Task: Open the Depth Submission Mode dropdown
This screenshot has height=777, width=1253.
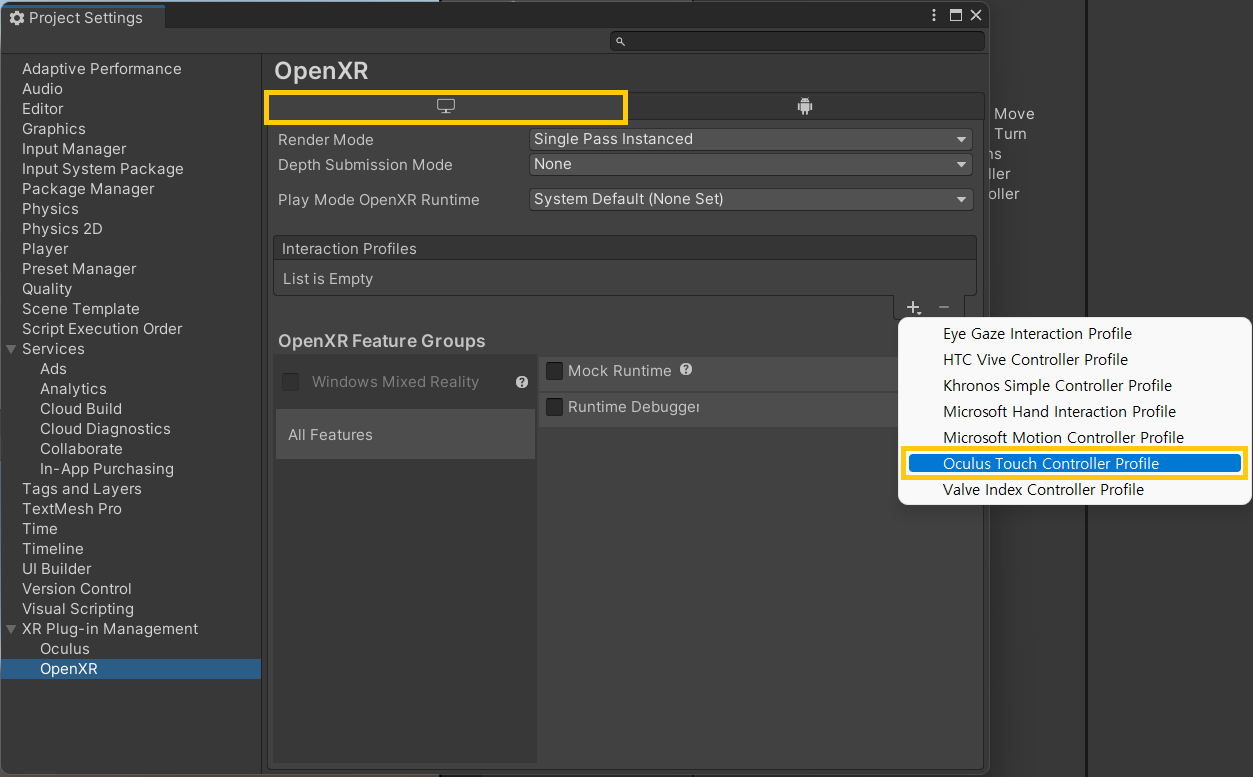Action: (x=750, y=164)
